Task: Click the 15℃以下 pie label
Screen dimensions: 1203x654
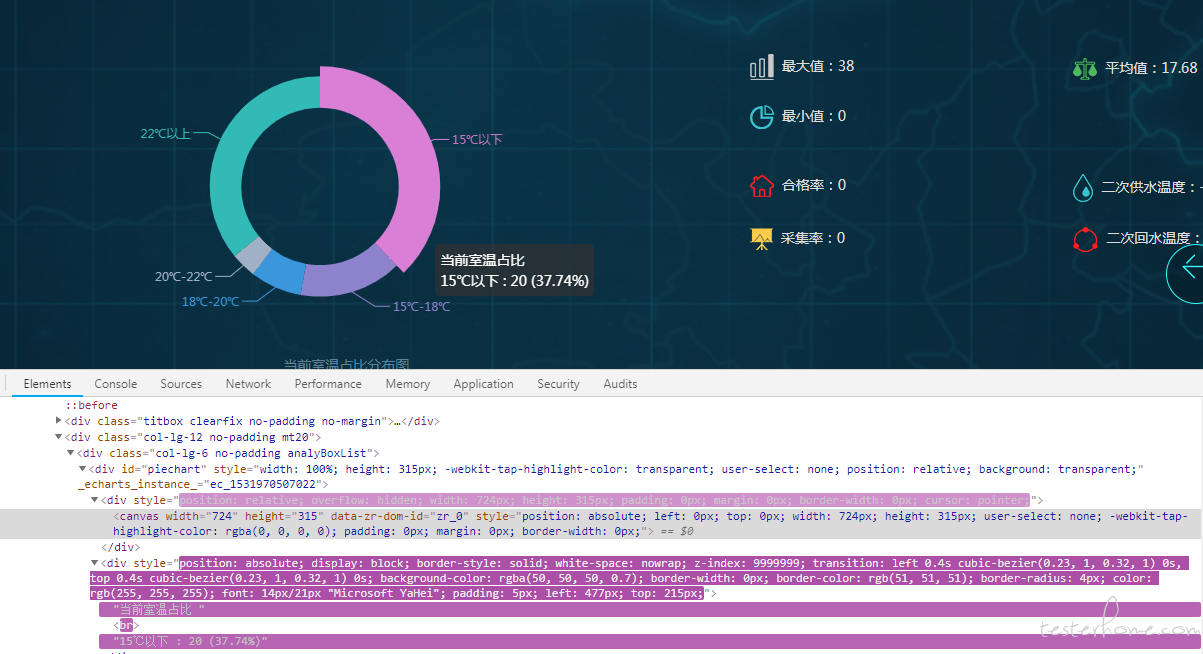Action: pos(477,140)
